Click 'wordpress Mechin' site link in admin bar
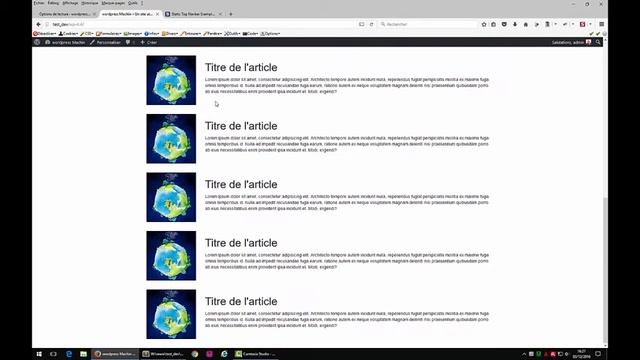Image resolution: width=640 pixels, height=360 pixels. click(x=65, y=42)
